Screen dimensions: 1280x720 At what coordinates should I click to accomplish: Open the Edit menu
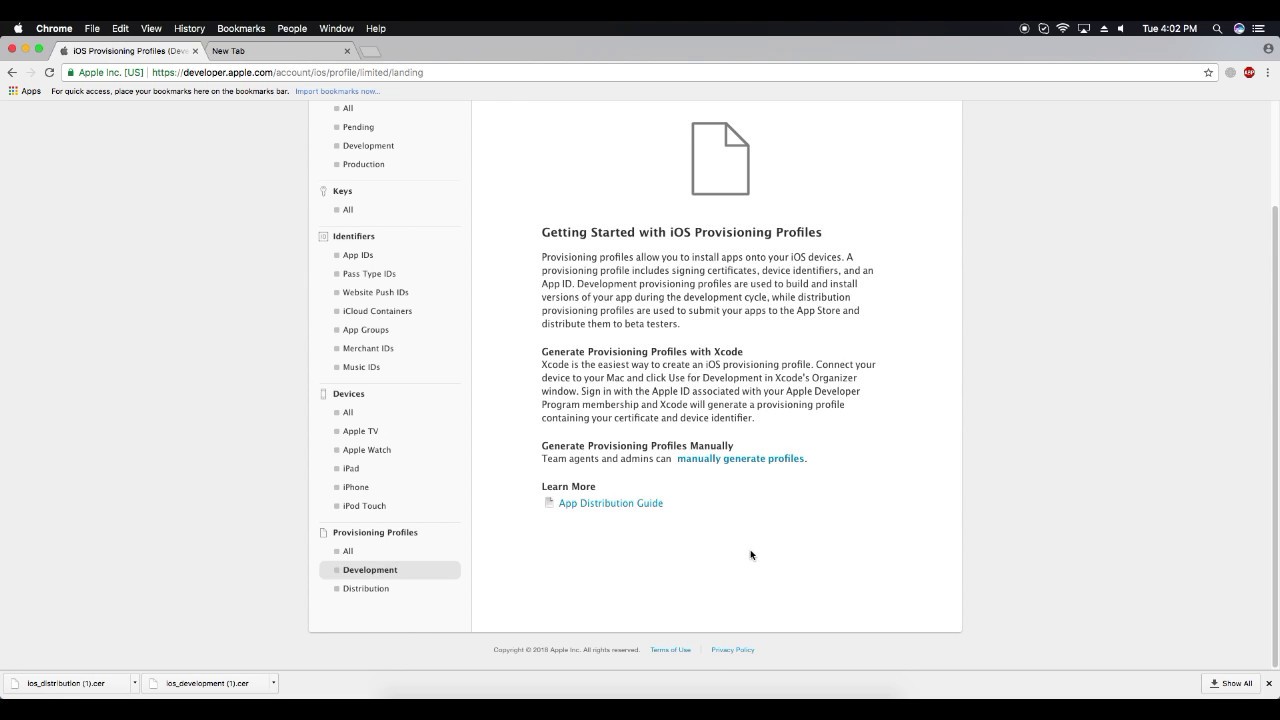pos(120,28)
